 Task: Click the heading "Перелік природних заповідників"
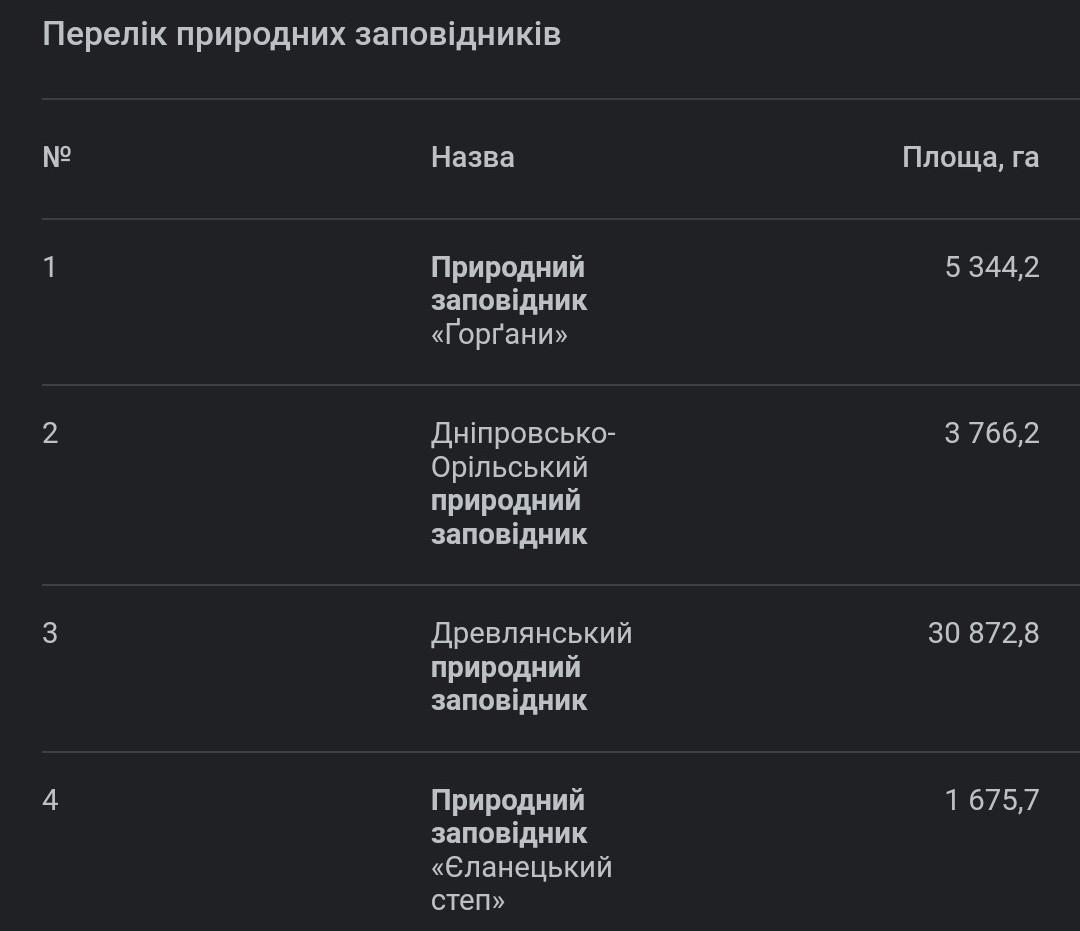tap(301, 34)
